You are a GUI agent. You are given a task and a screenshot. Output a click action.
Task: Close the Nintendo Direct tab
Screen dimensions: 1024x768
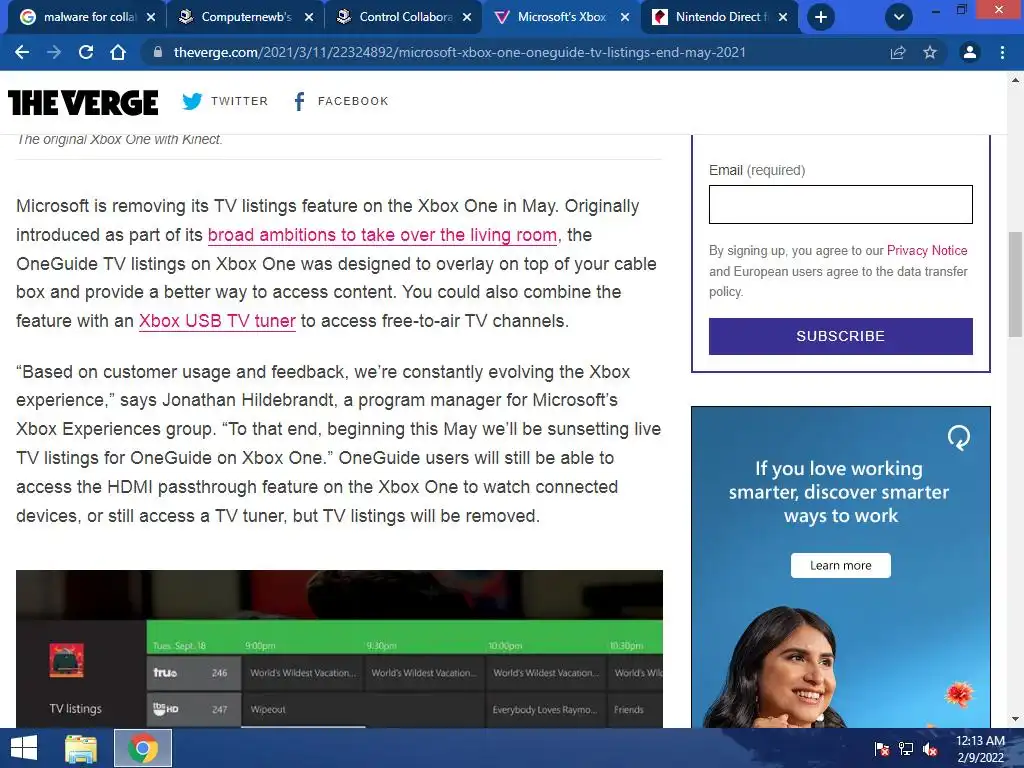pyautogui.click(x=783, y=17)
